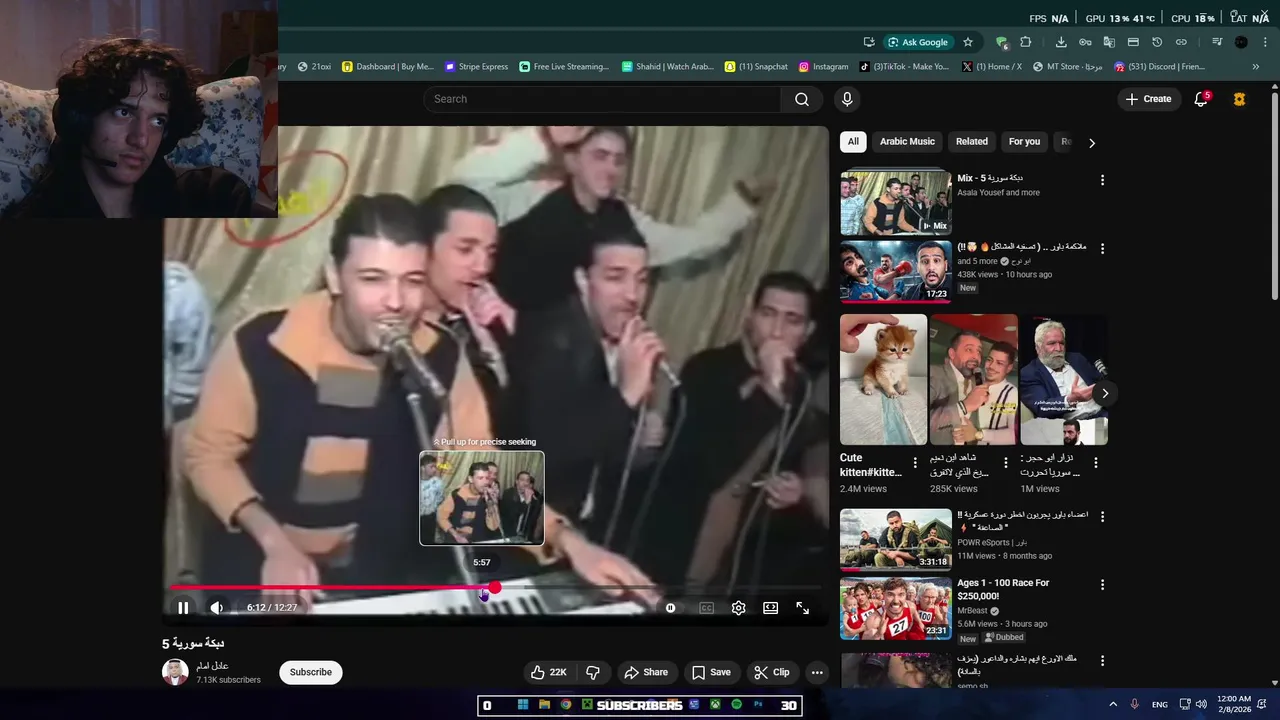Open options menu for the Mix item
The image size is (1280, 720).
click(x=1102, y=180)
